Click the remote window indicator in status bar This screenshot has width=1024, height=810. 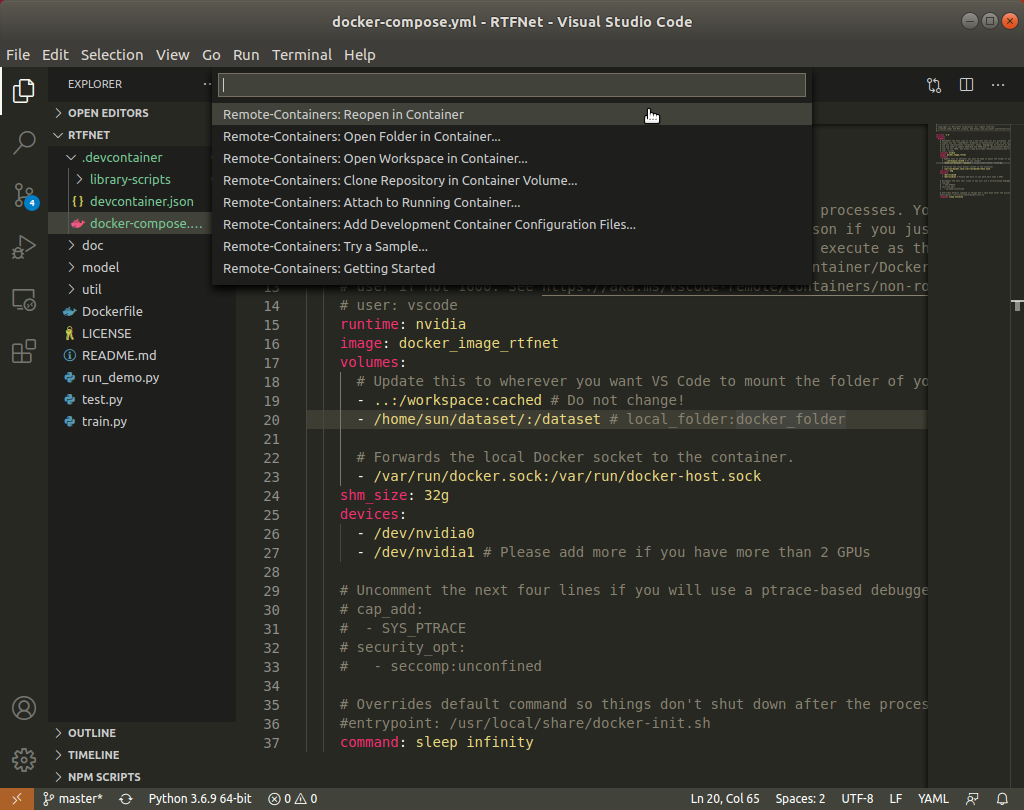(17, 799)
